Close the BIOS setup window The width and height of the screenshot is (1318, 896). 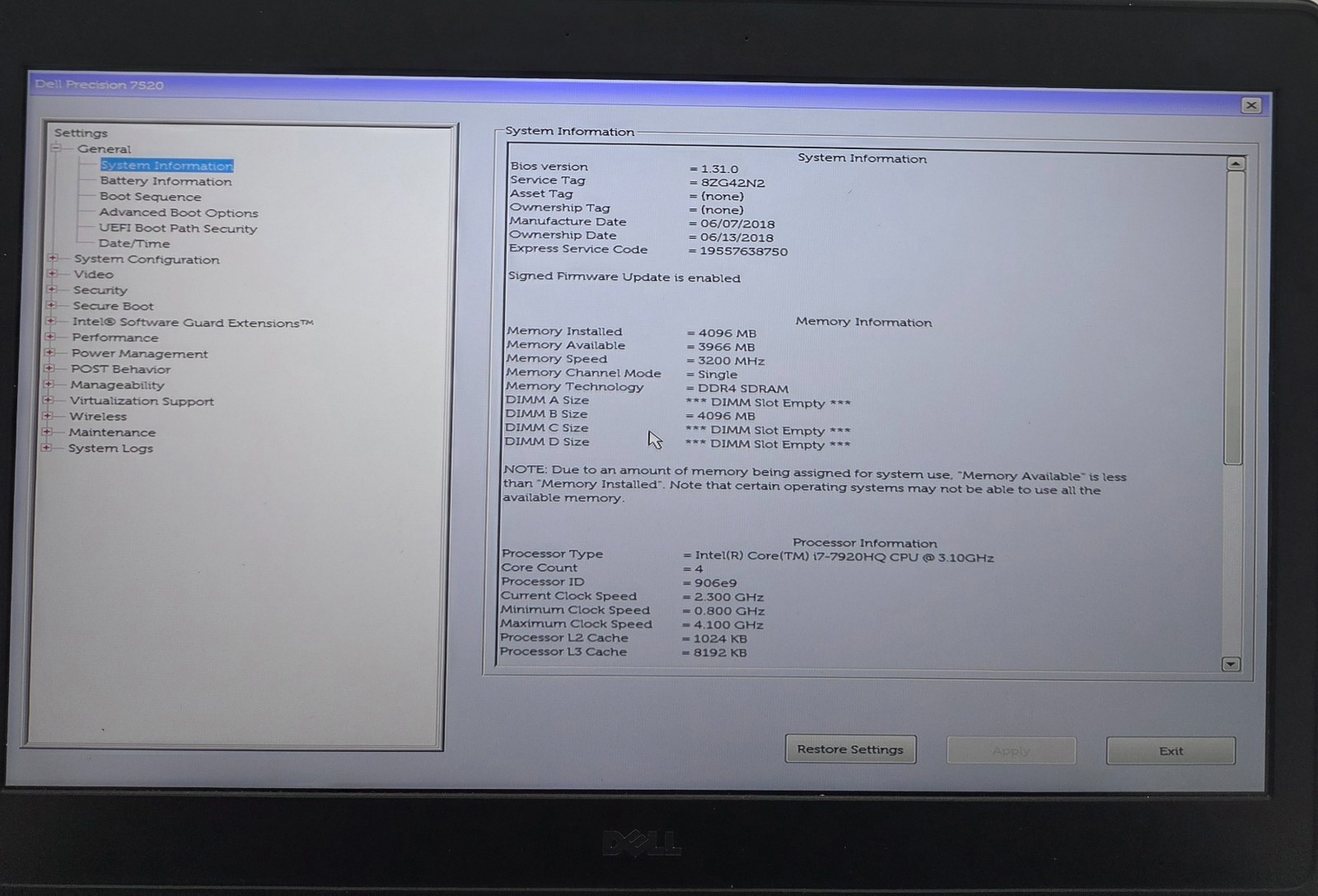click(1251, 105)
